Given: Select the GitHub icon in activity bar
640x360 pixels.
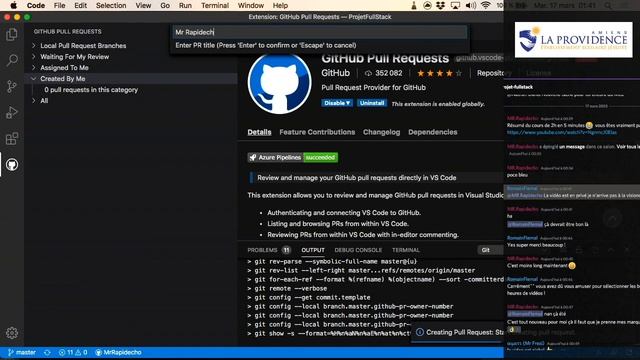Looking at the screenshot, I should [12, 164].
